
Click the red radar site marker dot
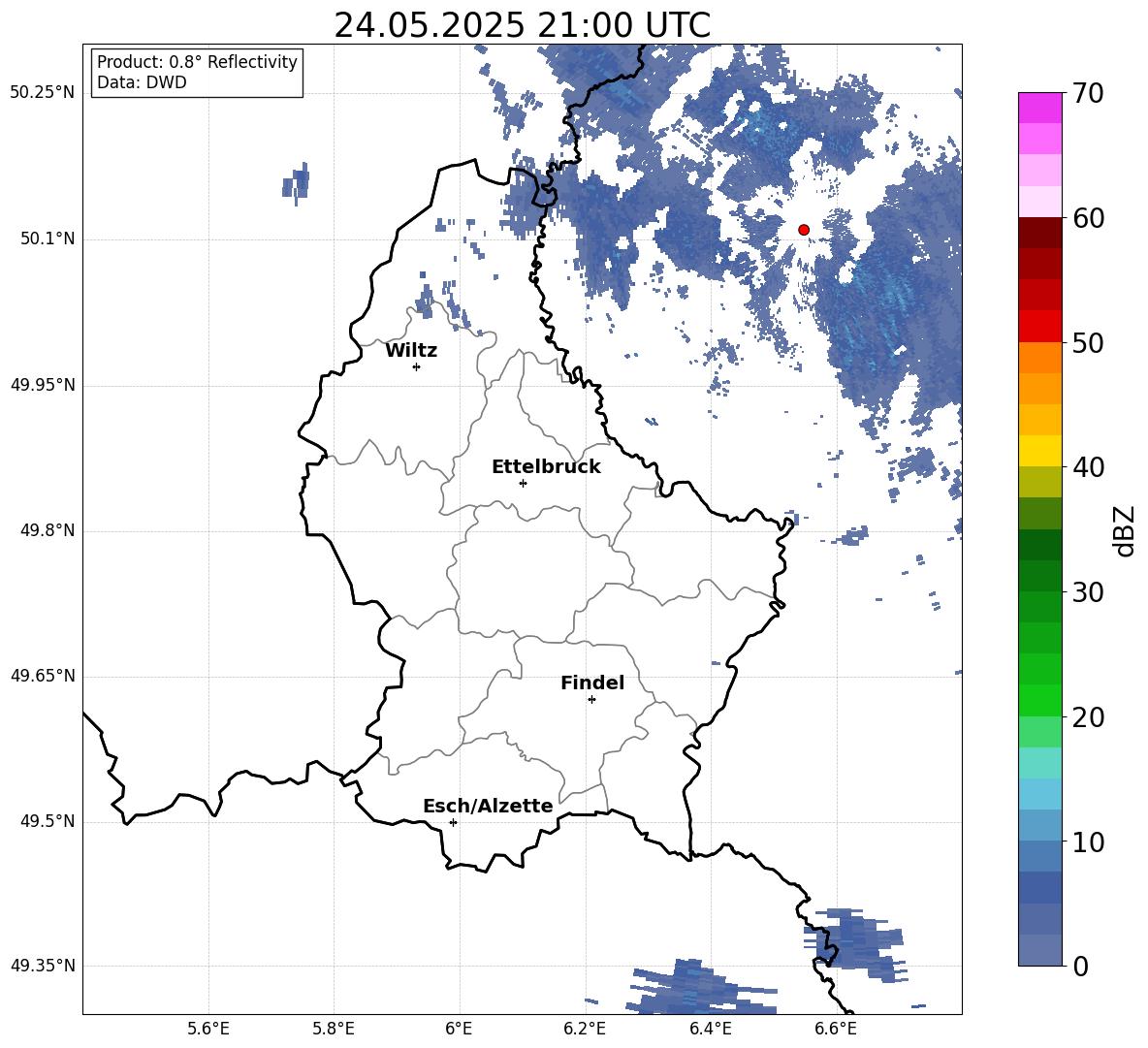point(804,230)
